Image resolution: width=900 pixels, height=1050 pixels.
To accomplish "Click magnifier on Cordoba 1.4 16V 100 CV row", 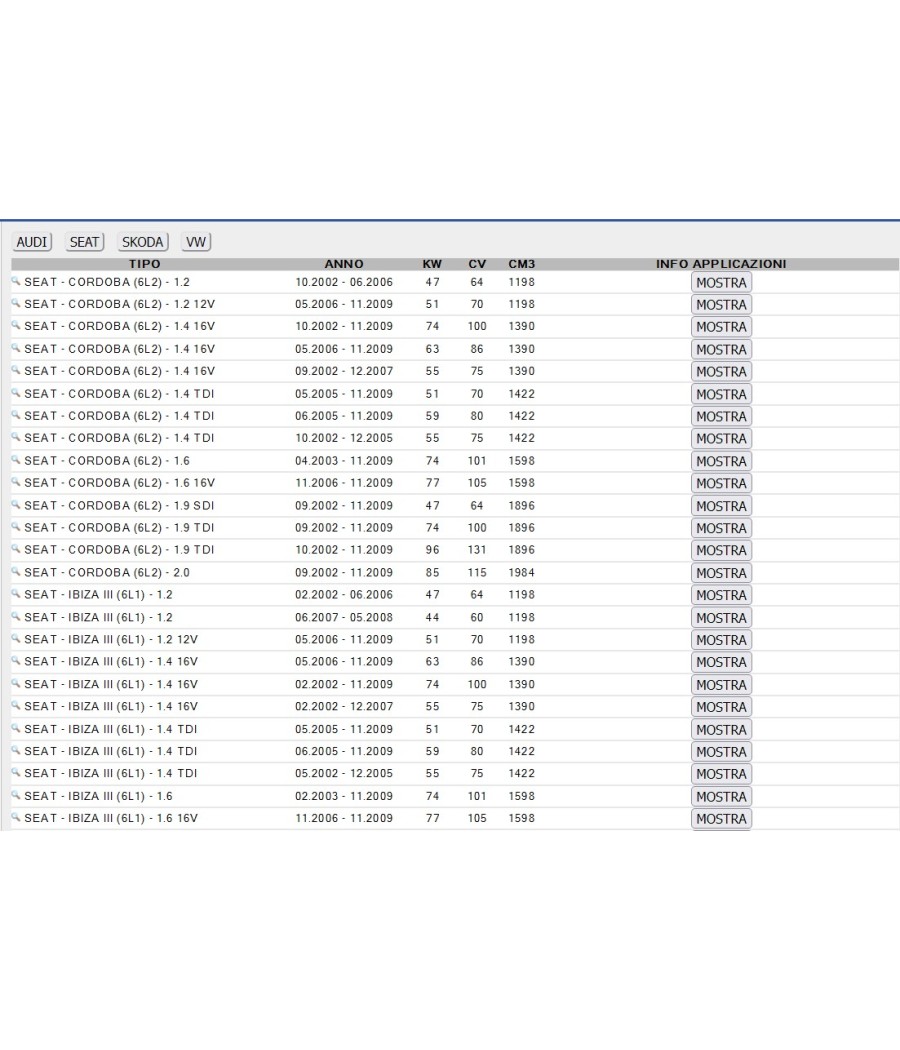I will (16, 325).
